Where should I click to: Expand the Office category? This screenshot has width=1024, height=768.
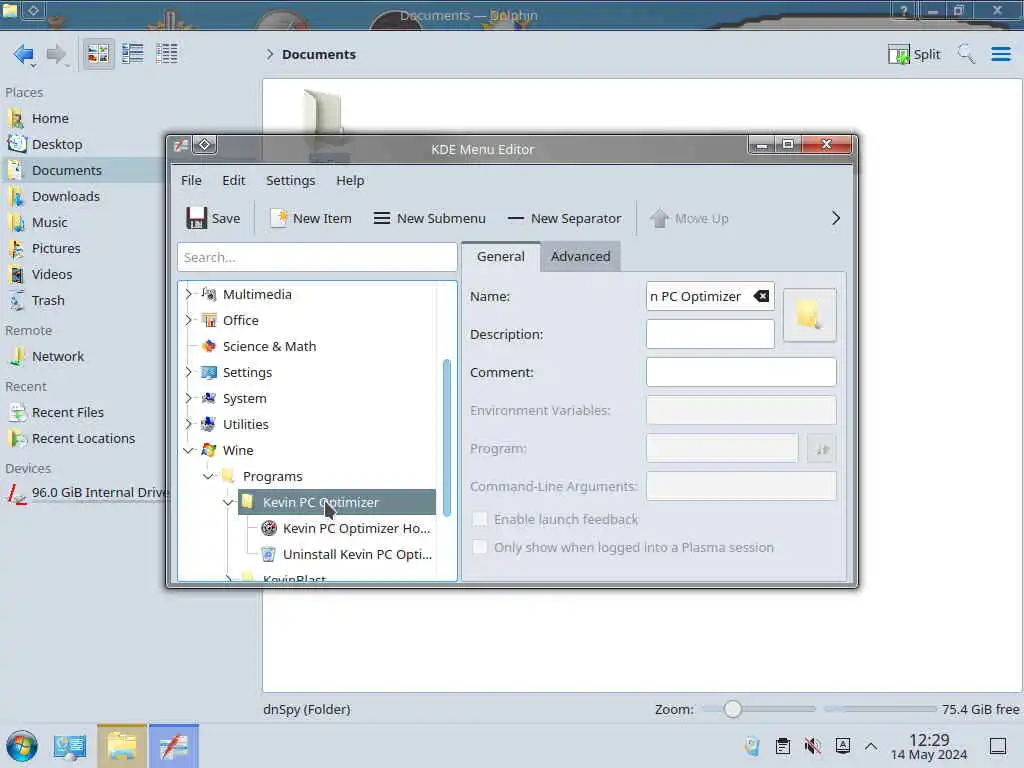point(189,320)
